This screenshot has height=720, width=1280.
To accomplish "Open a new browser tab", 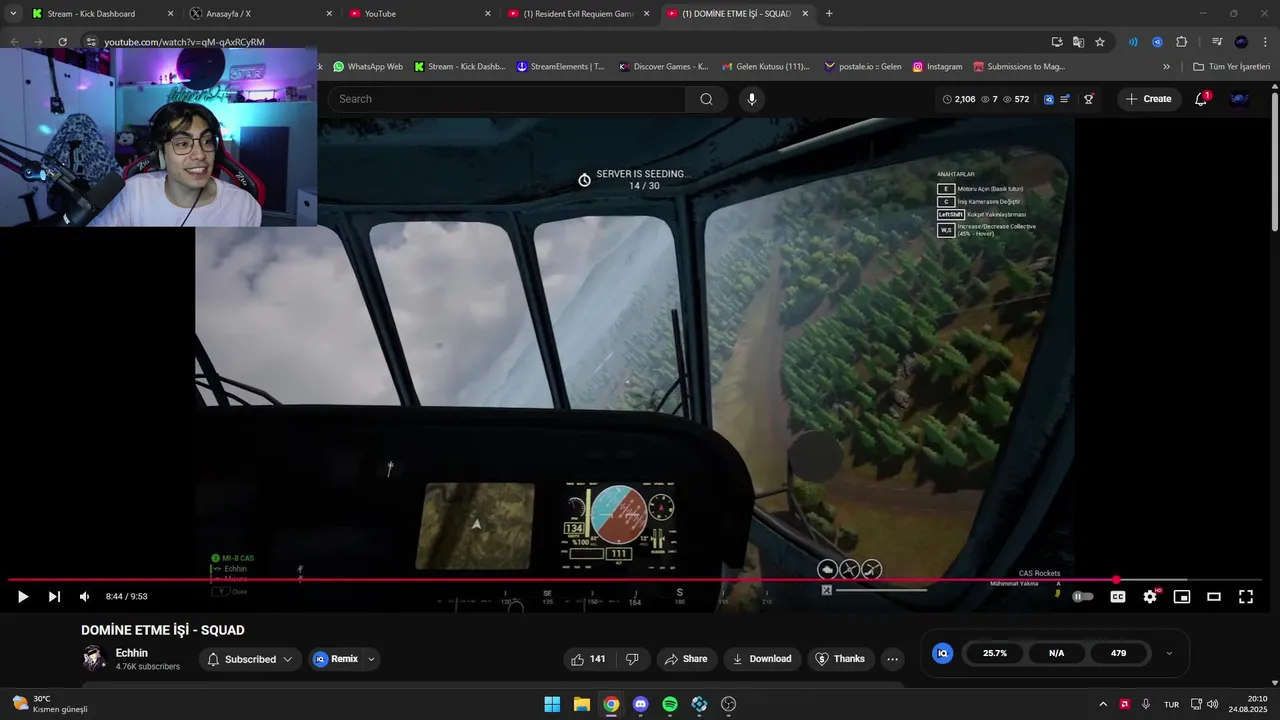I will click(x=829, y=14).
